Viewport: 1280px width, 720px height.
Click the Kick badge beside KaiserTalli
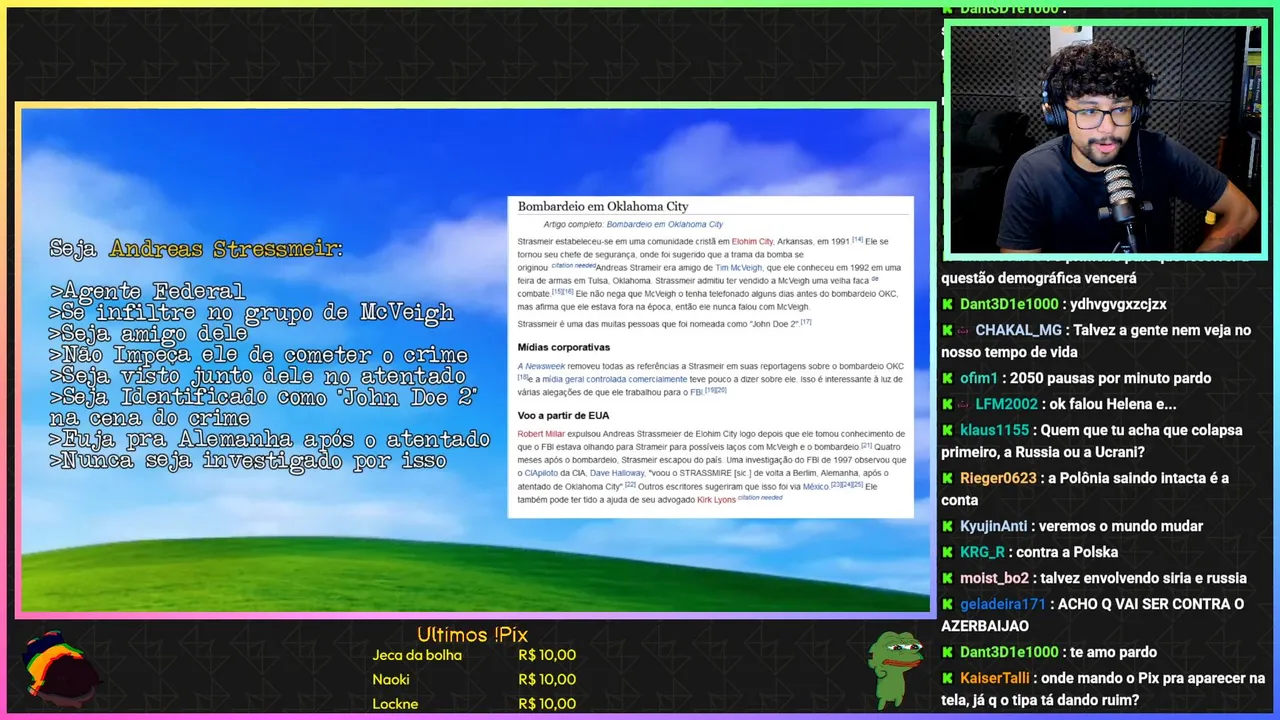pos(947,678)
